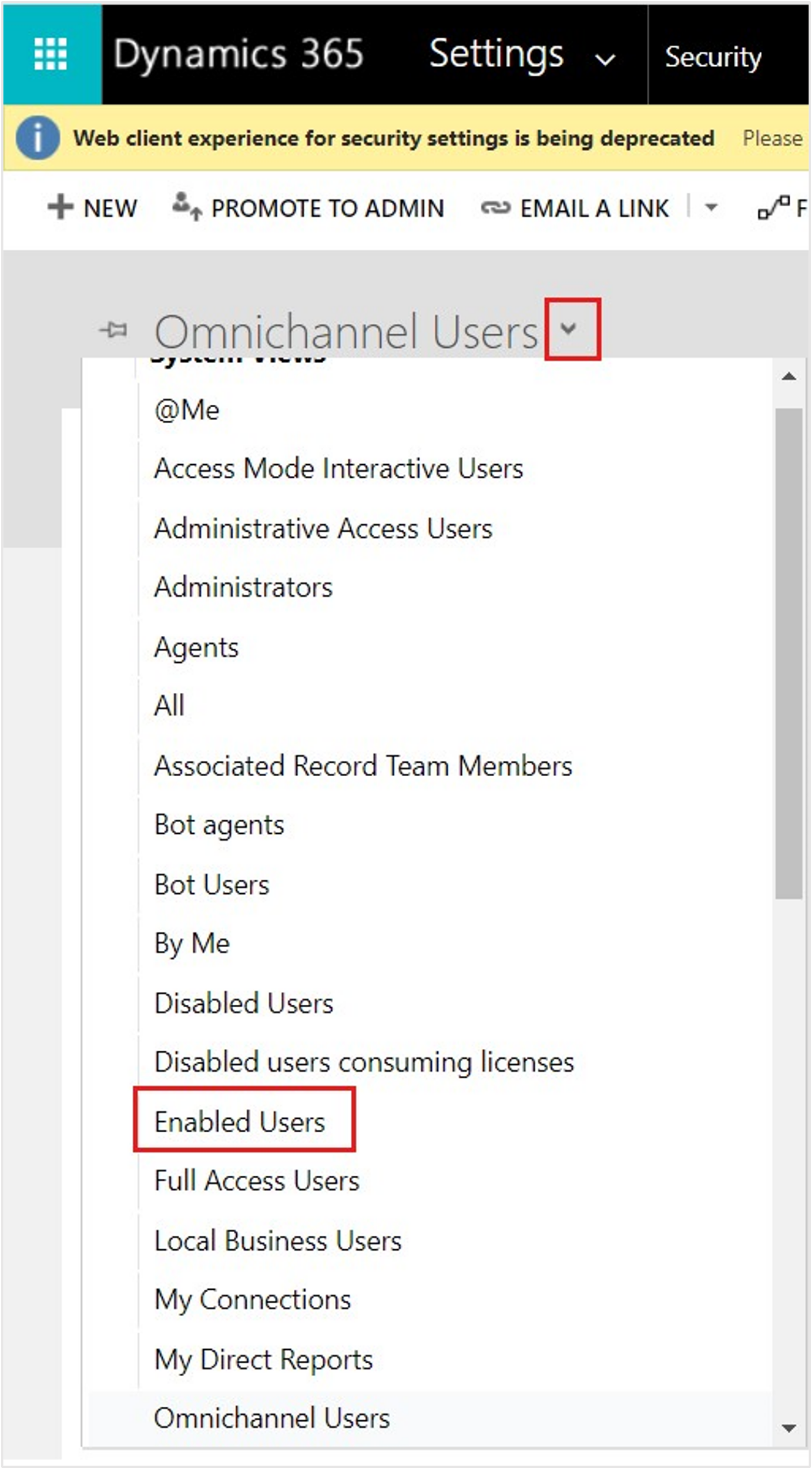Pin the Omnichannel Users view
This screenshot has height=1469, width=812.
[x=113, y=330]
